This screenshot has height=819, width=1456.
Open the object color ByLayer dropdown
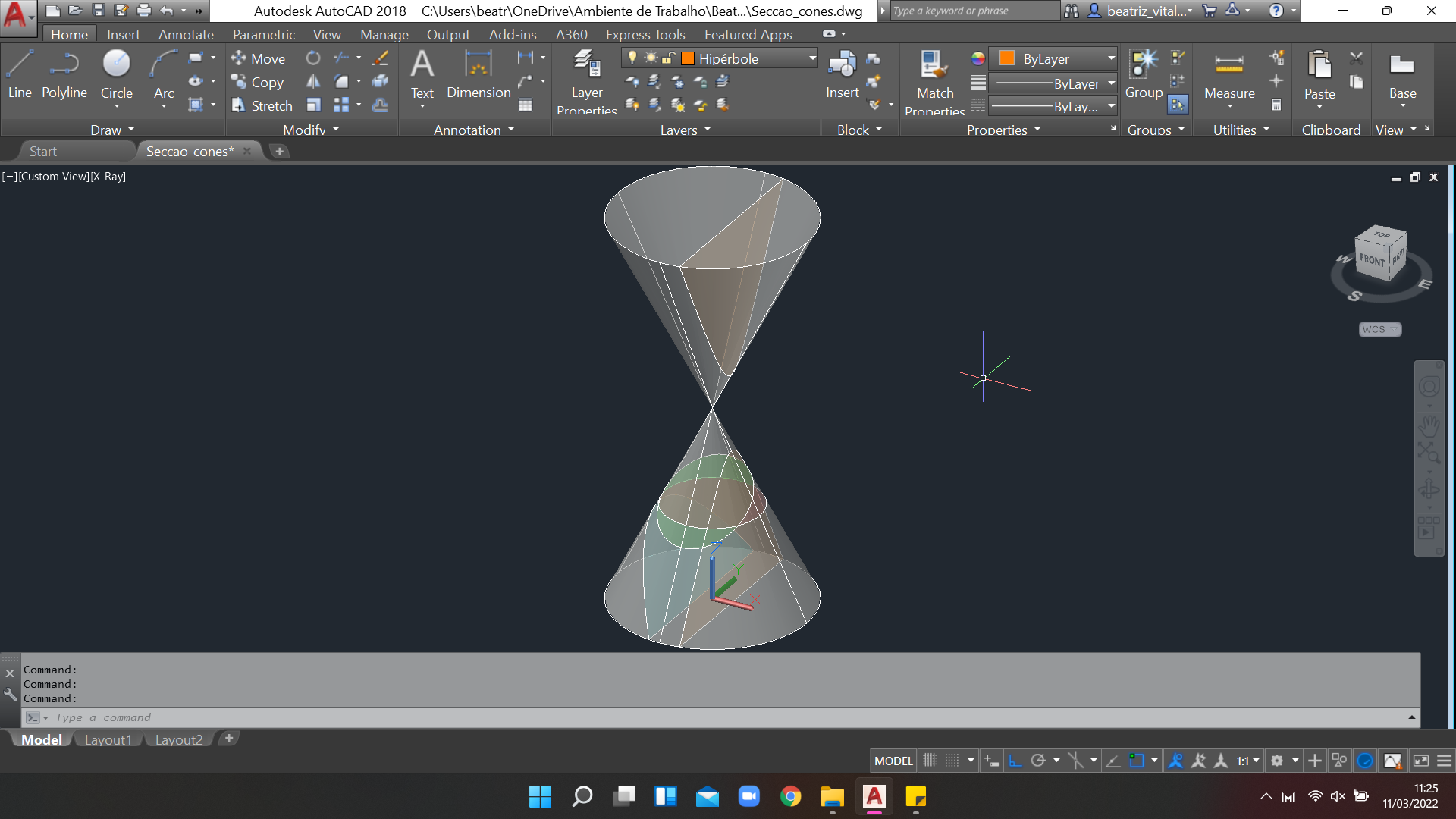click(1112, 58)
